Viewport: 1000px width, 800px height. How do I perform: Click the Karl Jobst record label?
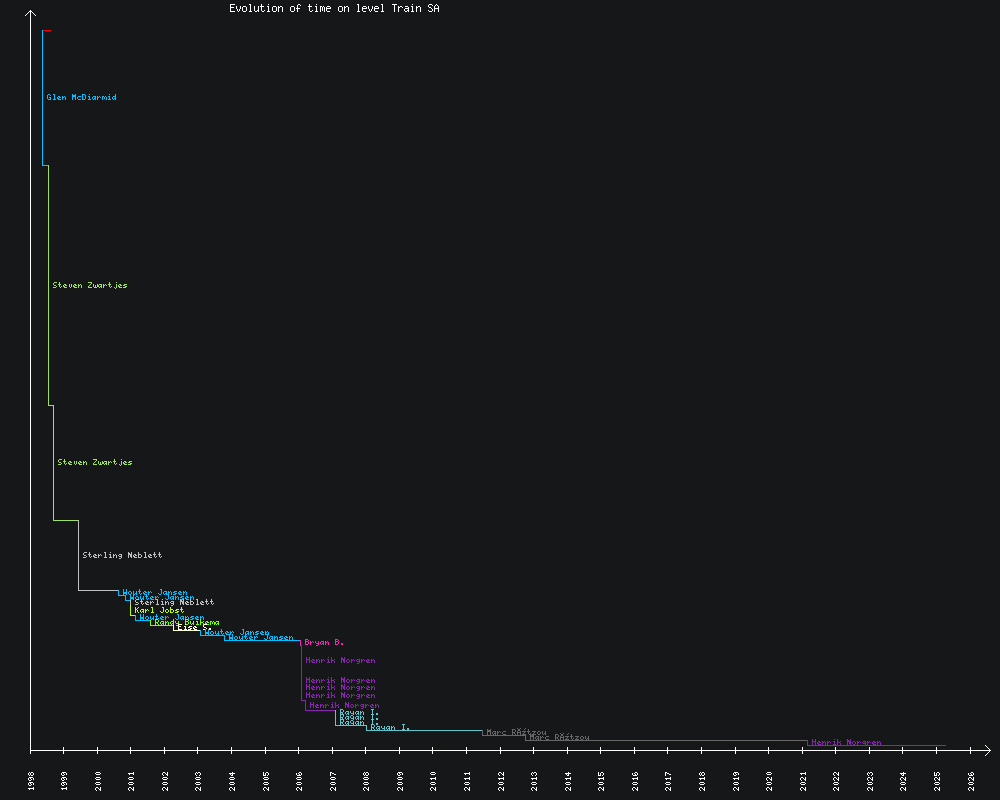(159, 610)
